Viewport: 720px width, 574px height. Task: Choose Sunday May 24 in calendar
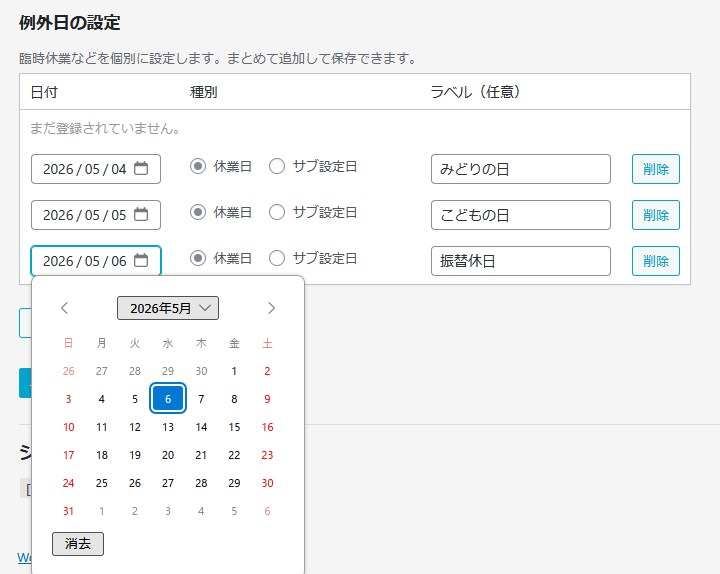point(68,483)
